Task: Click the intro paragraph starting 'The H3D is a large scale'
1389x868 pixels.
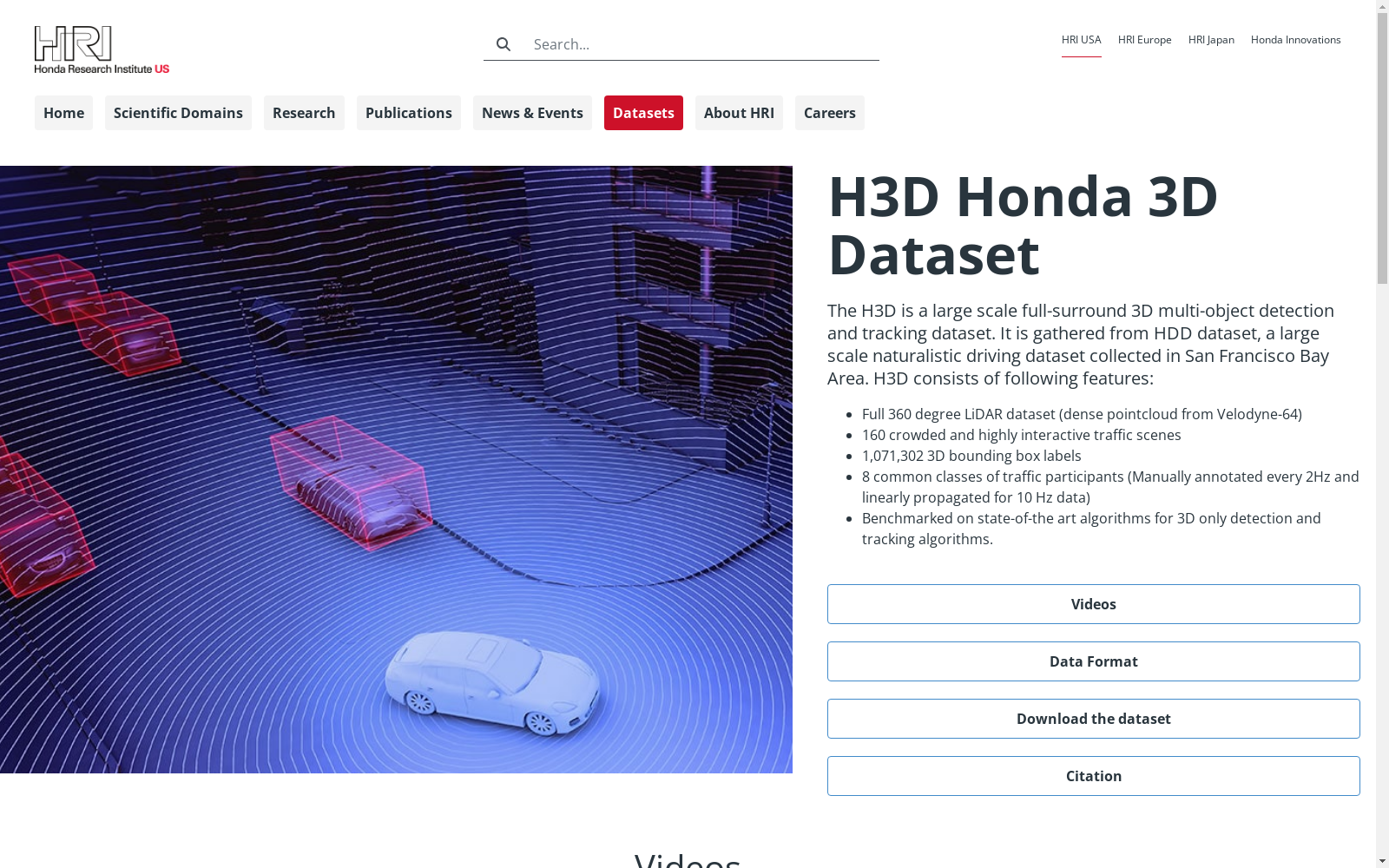Action: pos(1081,345)
